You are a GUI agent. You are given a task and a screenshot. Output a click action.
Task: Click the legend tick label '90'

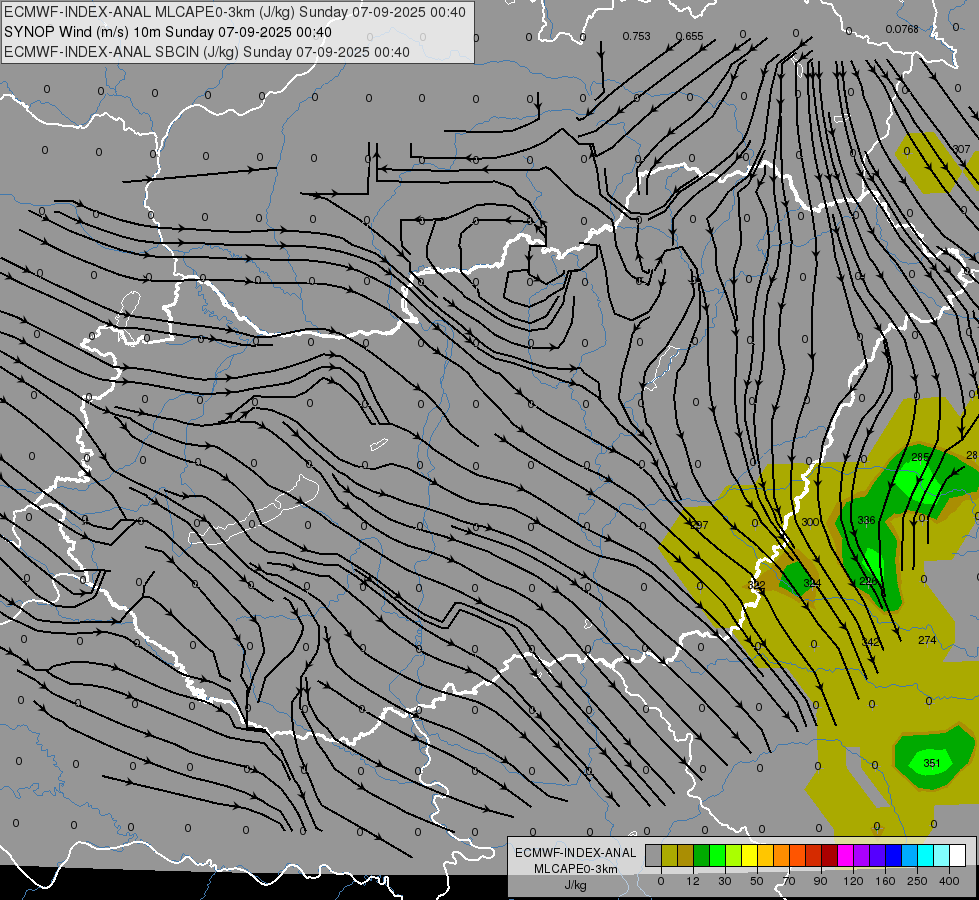pos(820,881)
